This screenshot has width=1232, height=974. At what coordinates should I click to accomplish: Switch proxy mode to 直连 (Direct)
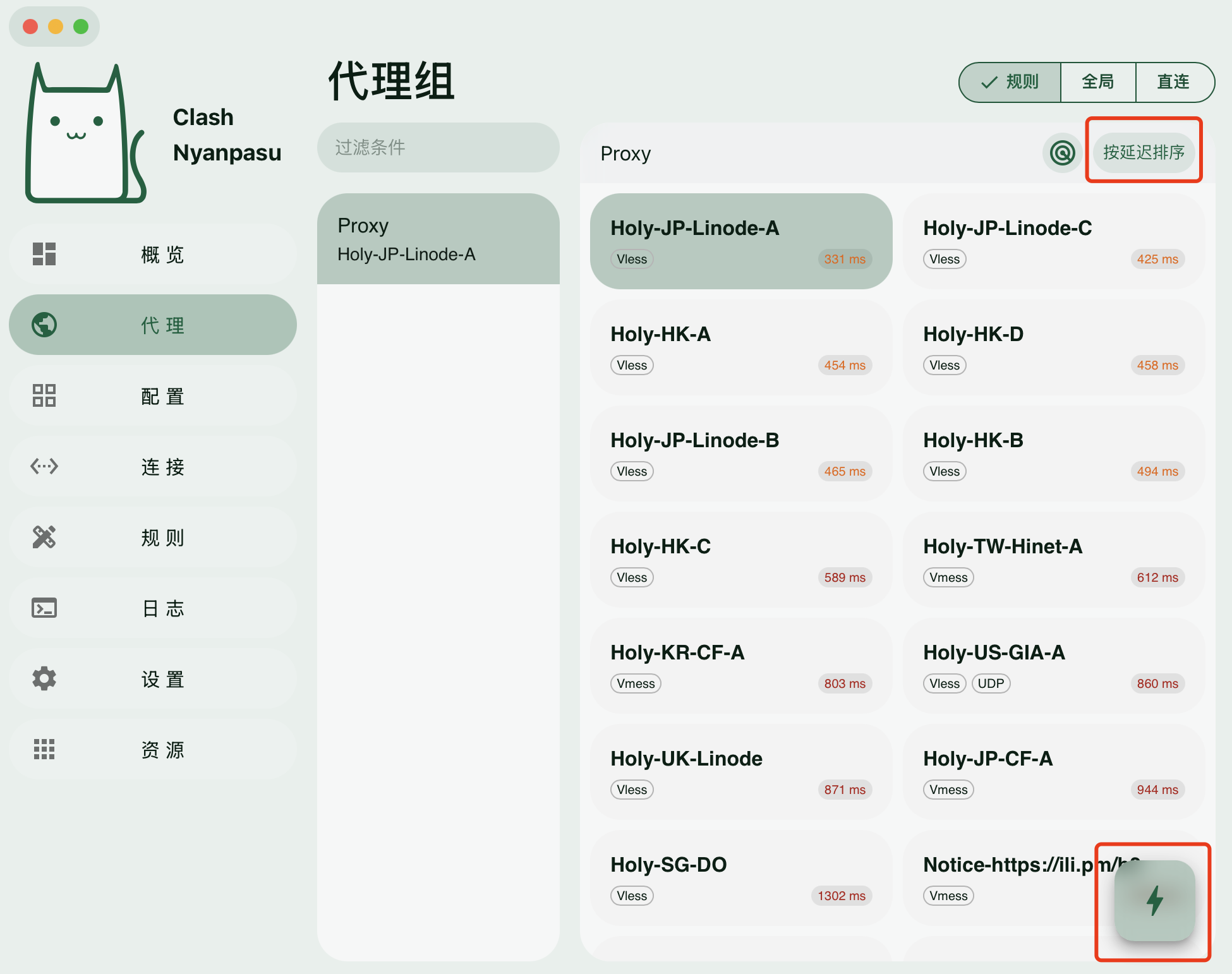pyautogui.click(x=1173, y=82)
